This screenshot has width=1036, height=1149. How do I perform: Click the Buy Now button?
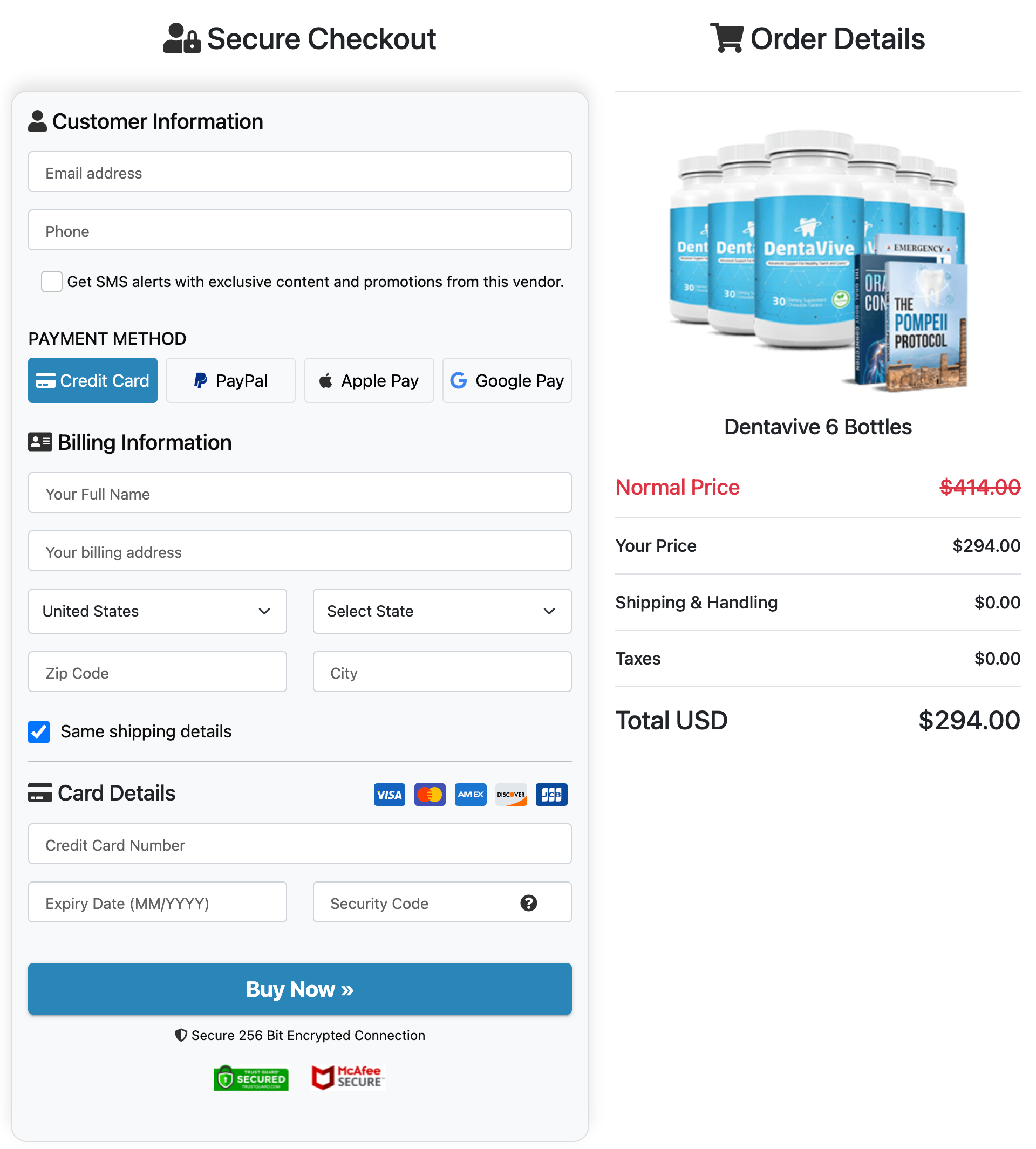(300, 989)
